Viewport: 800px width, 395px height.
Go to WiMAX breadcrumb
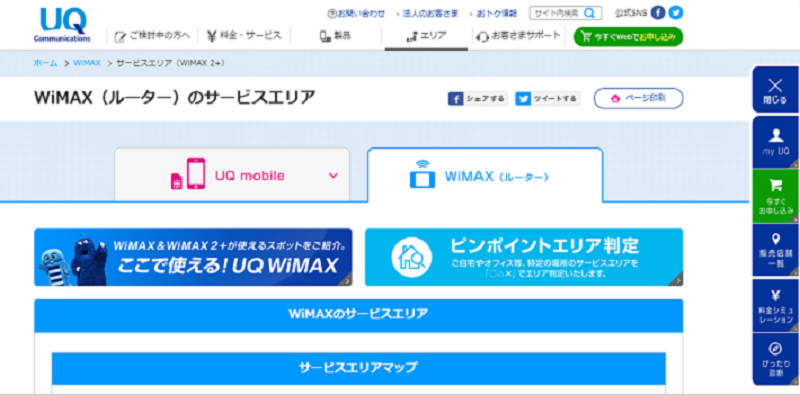87,63
